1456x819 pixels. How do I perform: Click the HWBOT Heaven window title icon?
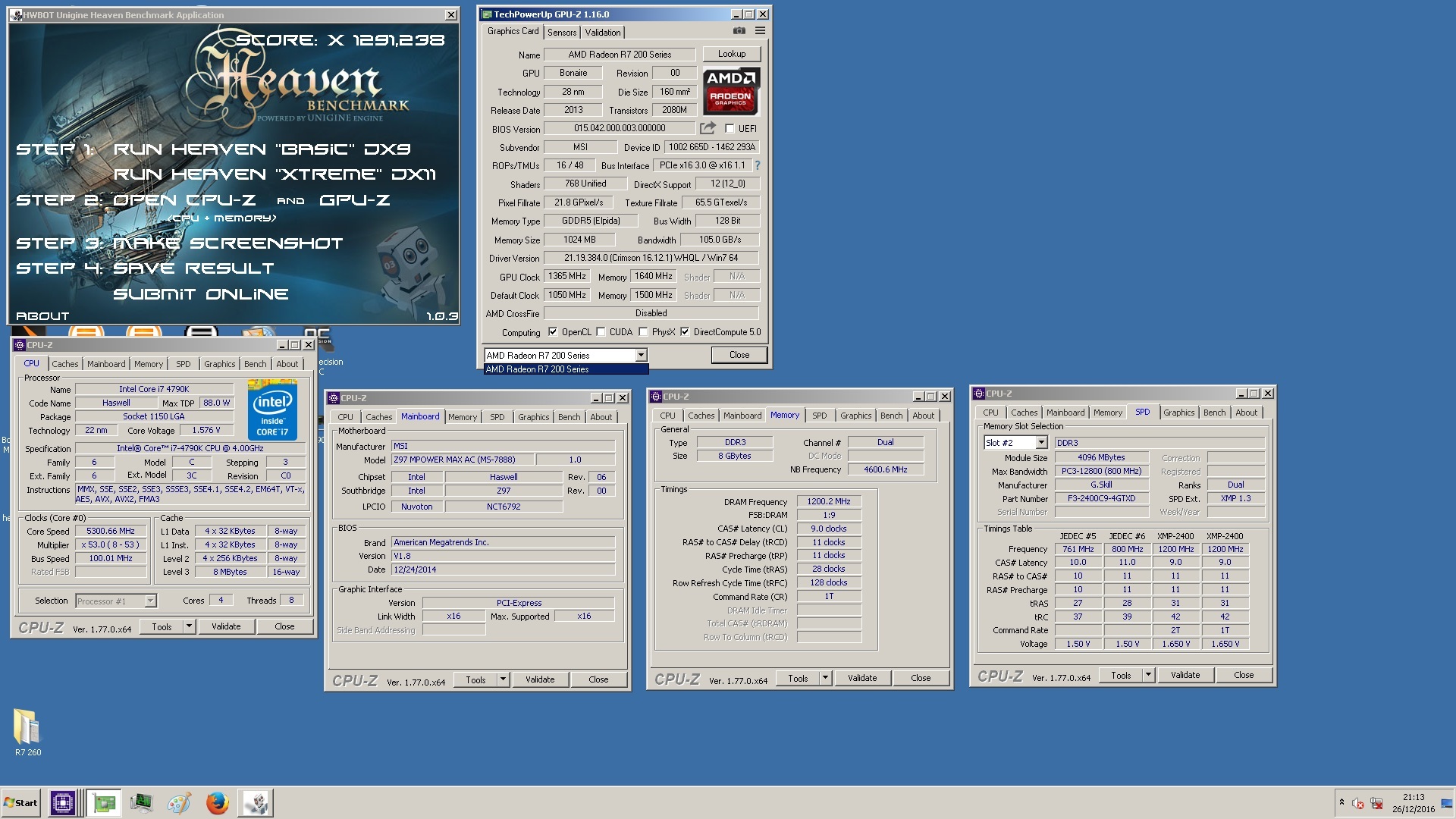coord(17,15)
